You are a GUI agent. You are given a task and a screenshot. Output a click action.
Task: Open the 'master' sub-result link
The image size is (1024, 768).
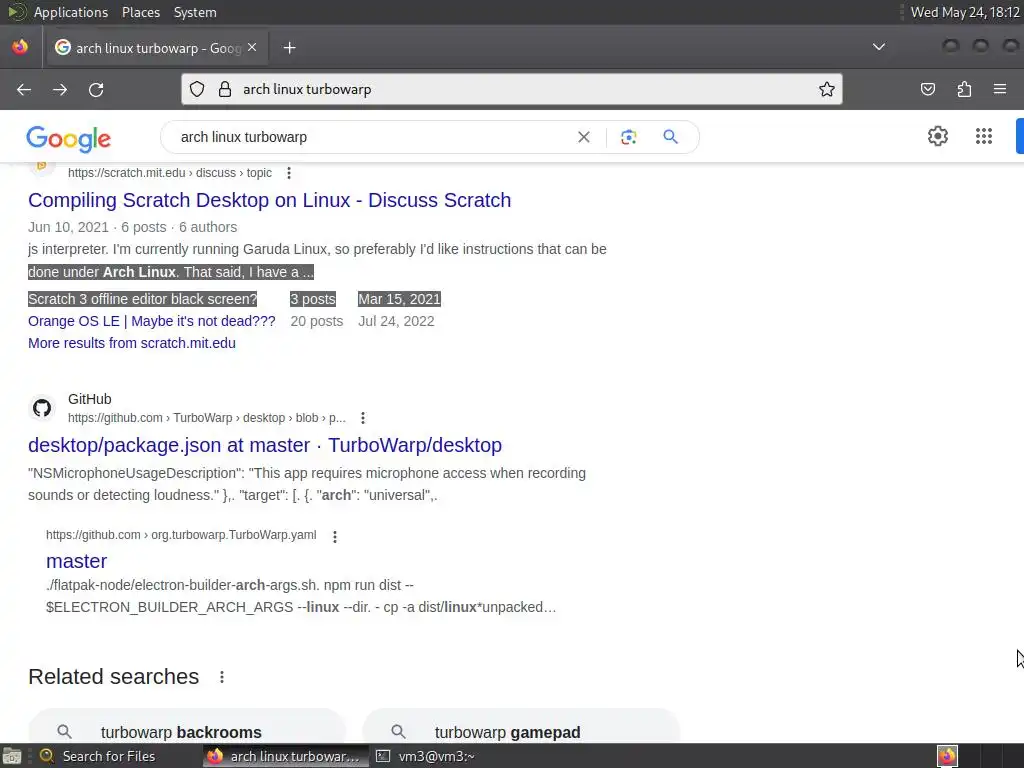(x=76, y=561)
